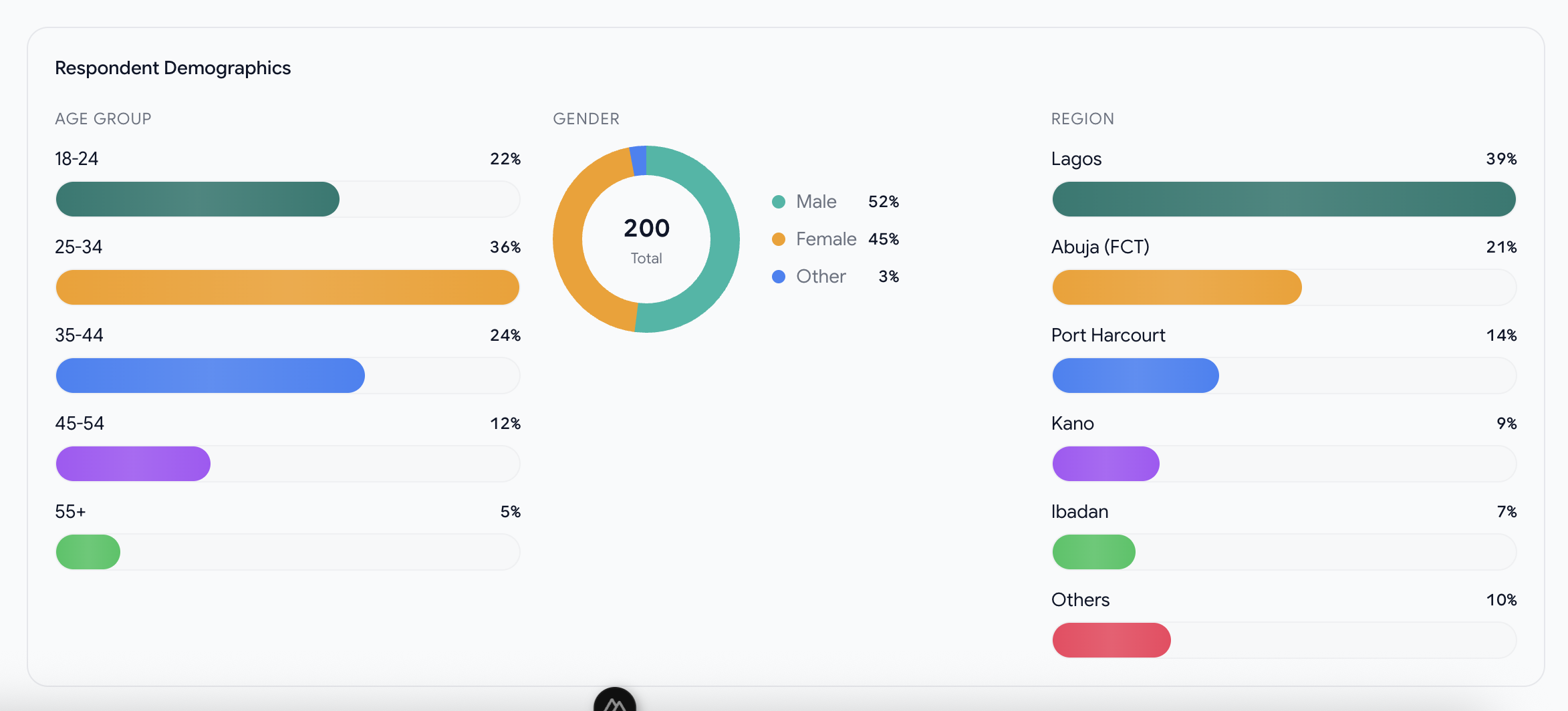Click the teal Male legend dot
Image resolution: width=1568 pixels, height=711 pixels.
778,202
